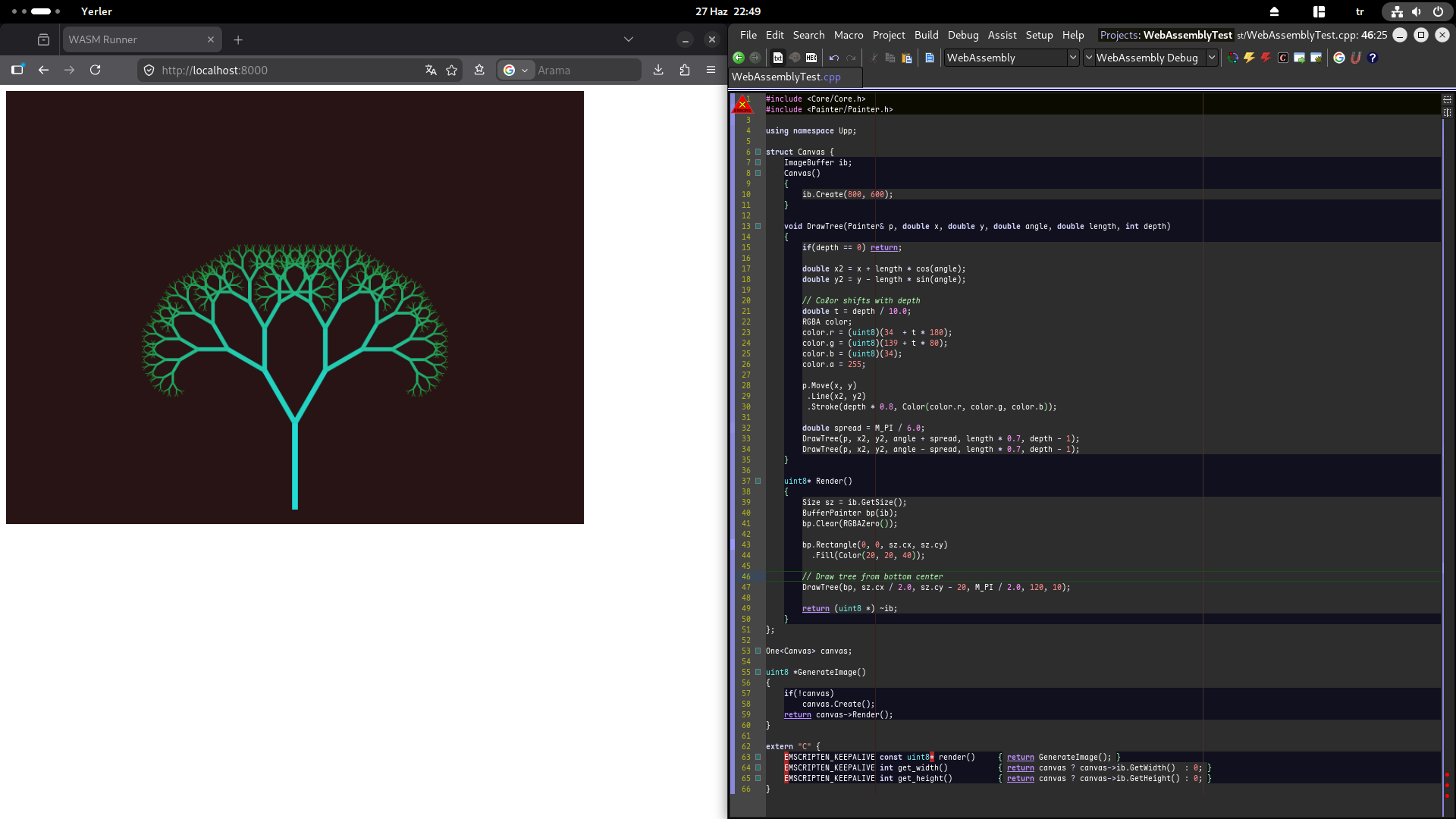Screen dimensions: 1456x819
Task: Reload the localhost page
Action: 96,70
